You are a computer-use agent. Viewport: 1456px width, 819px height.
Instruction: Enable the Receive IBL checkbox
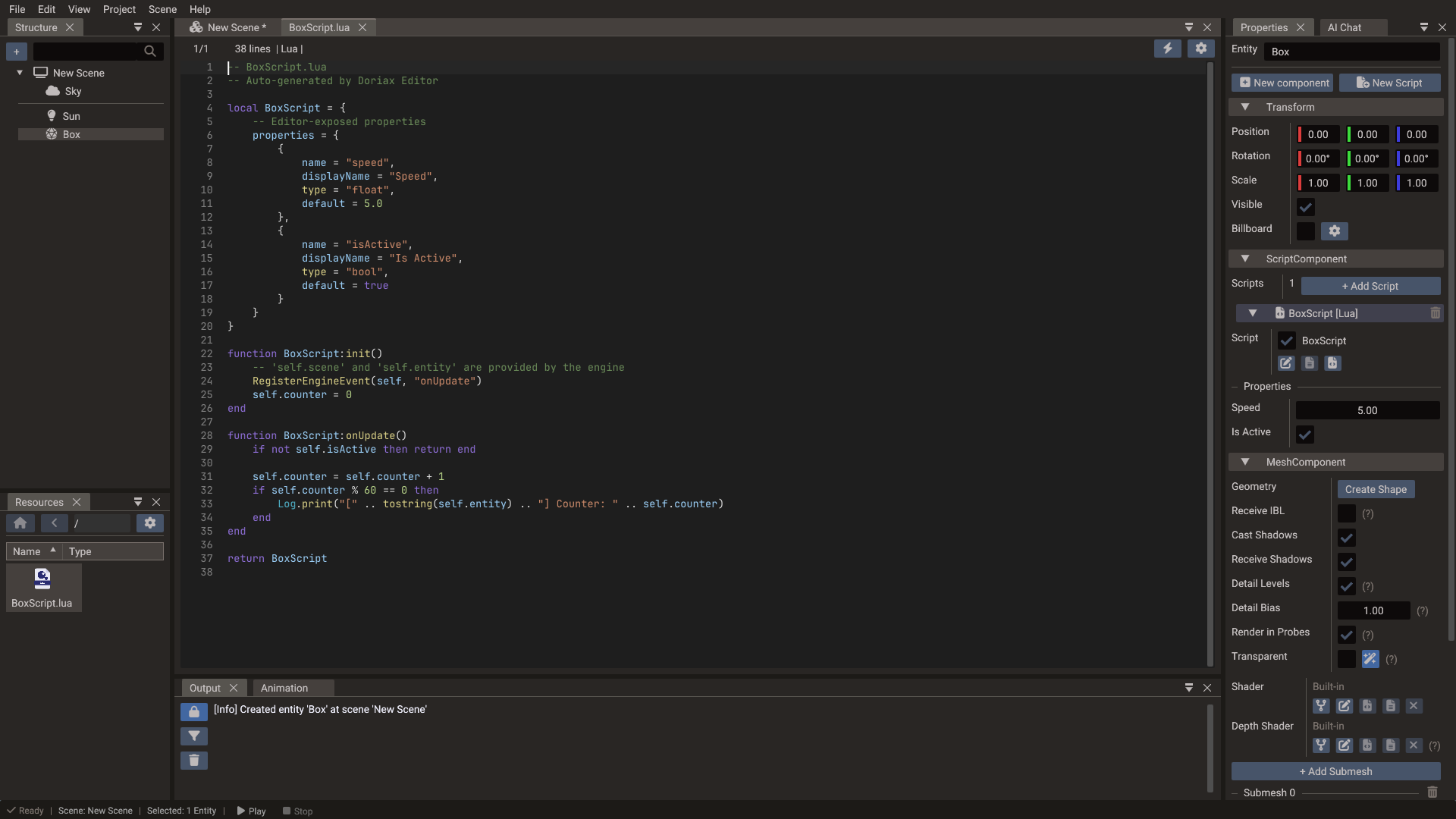(1347, 513)
